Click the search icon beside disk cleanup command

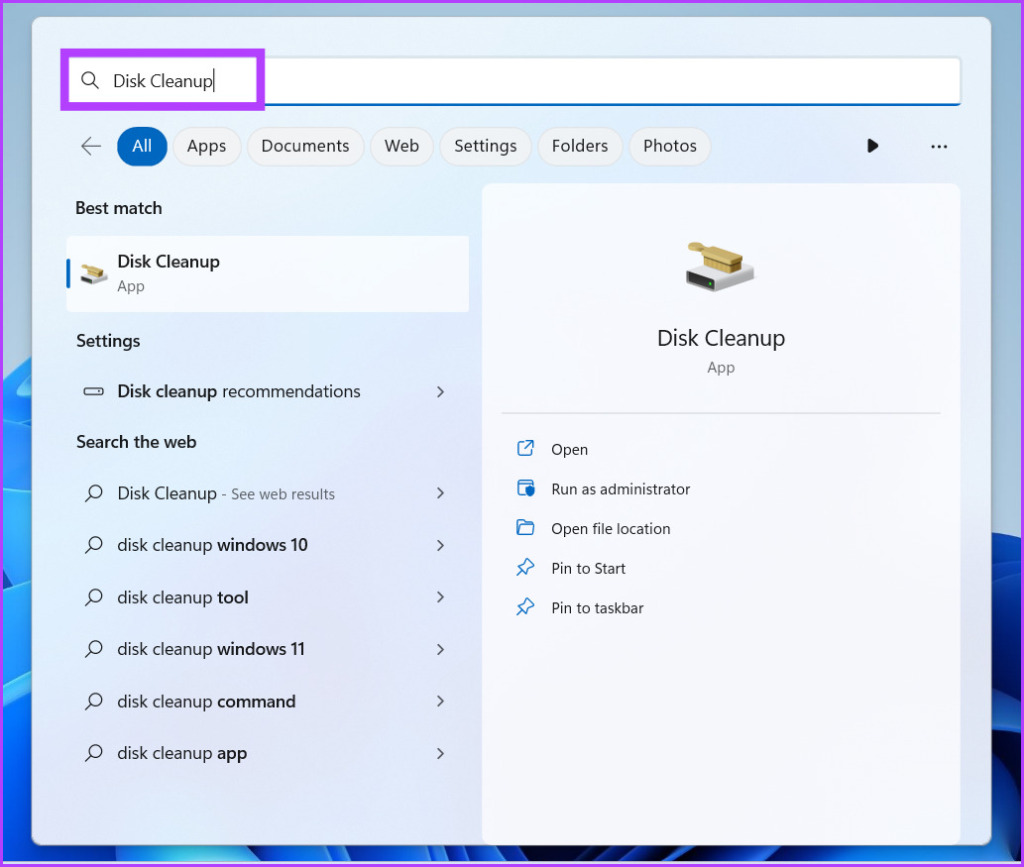tap(93, 701)
